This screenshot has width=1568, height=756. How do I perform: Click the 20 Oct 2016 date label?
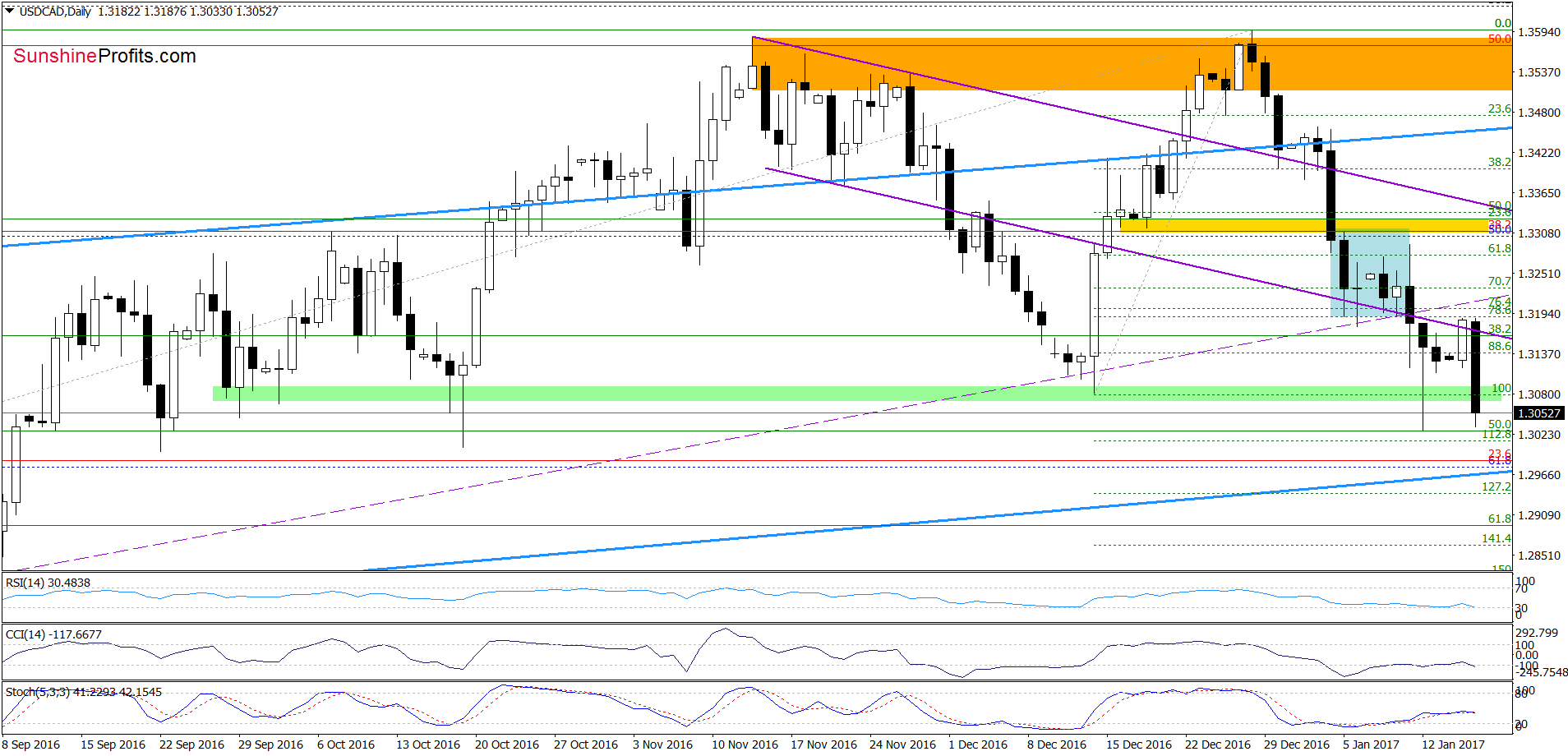coord(507,744)
